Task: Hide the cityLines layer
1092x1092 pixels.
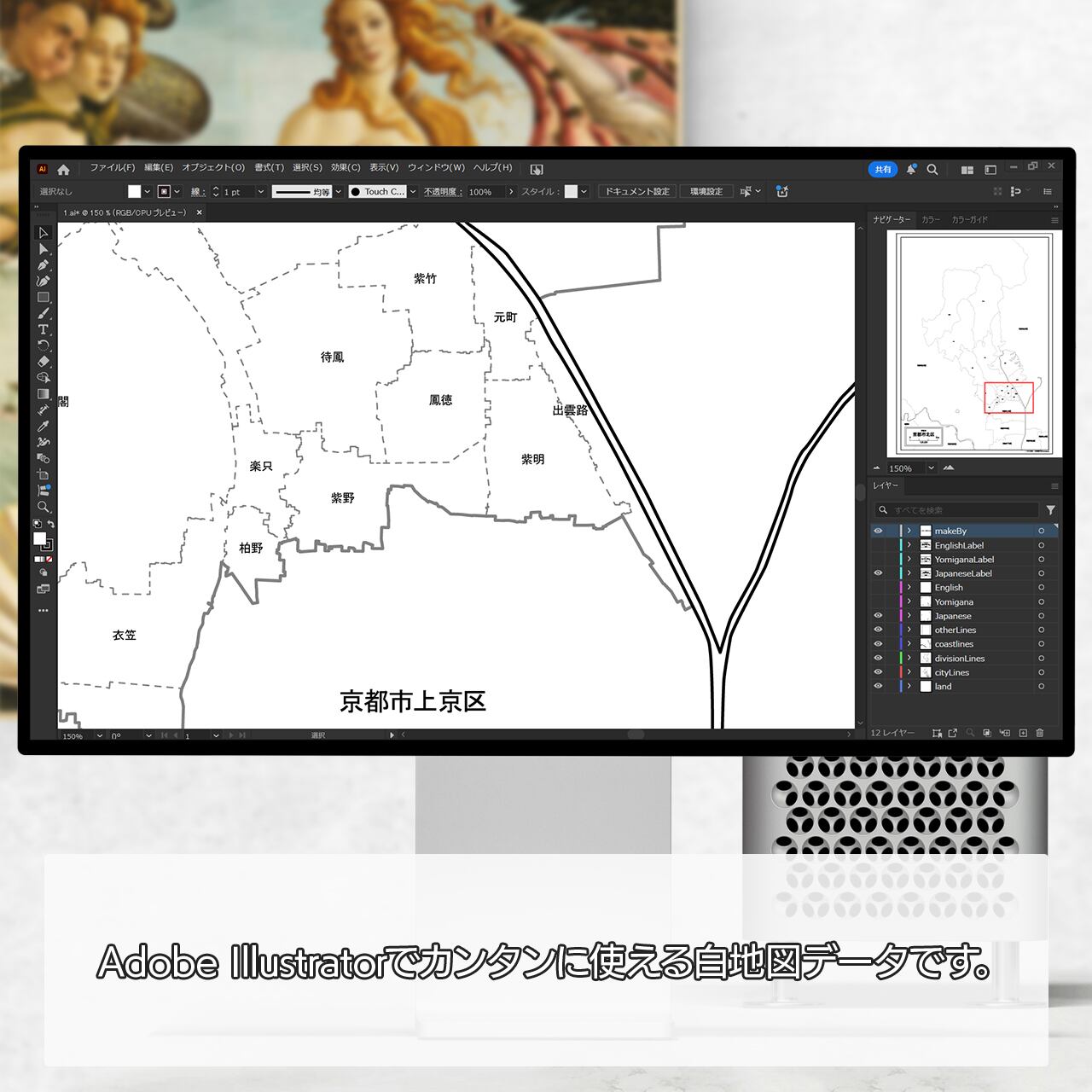Action: tap(878, 672)
